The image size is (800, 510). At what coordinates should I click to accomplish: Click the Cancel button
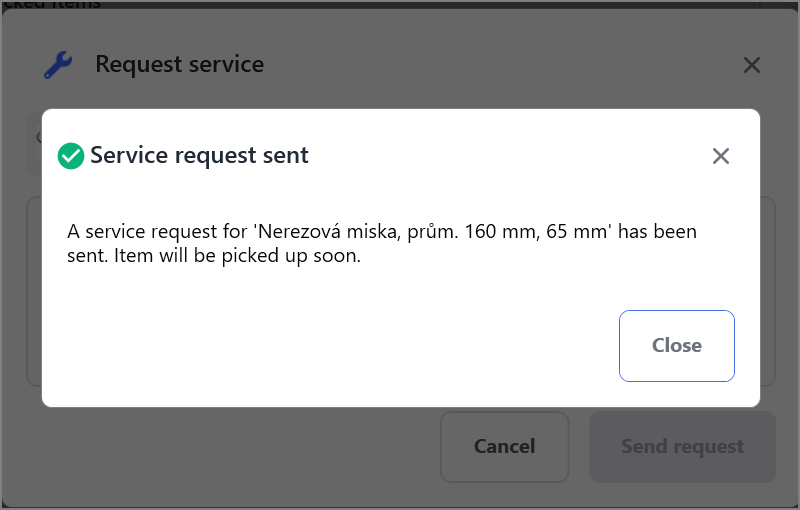coord(505,447)
